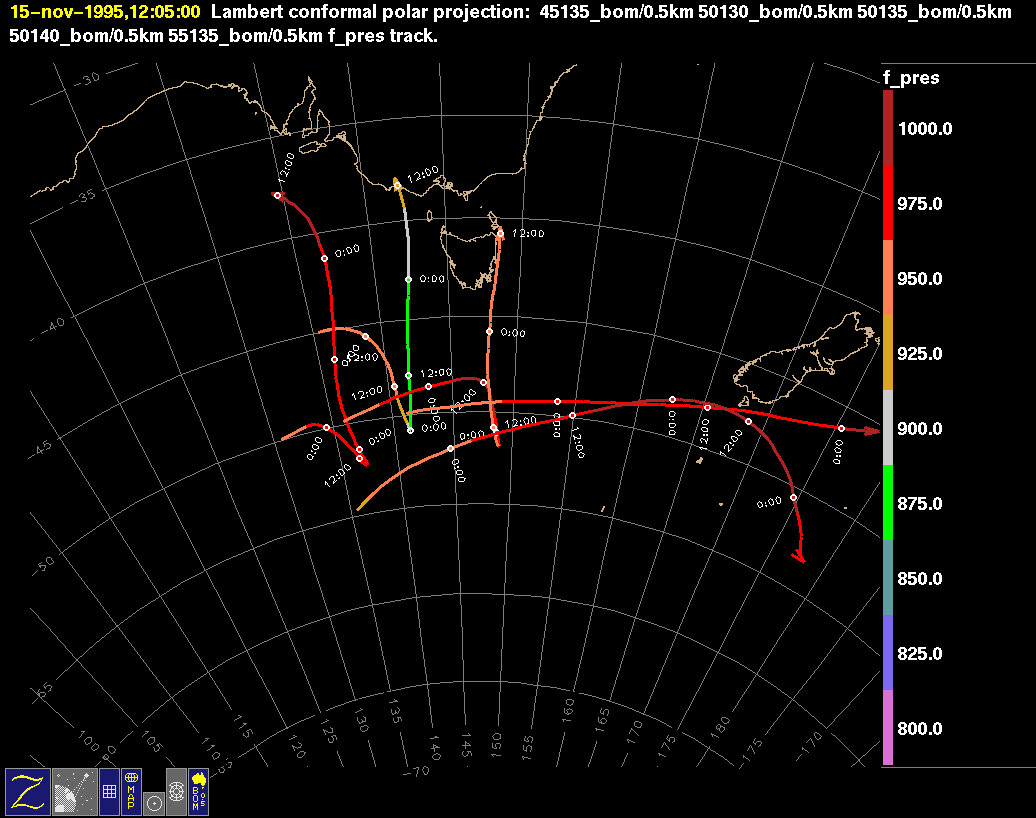This screenshot has width=1036, height=818.
Task: Select the BOM 0.5 Australia icon
Action: pos(198,791)
